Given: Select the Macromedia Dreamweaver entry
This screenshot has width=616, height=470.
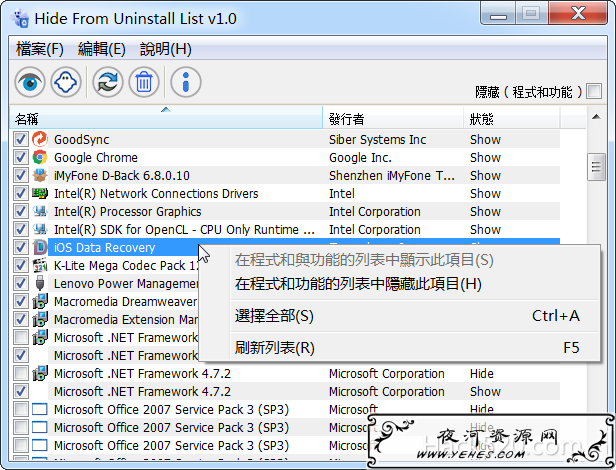Looking at the screenshot, I should pyautogui.click(x=125, y=302).
